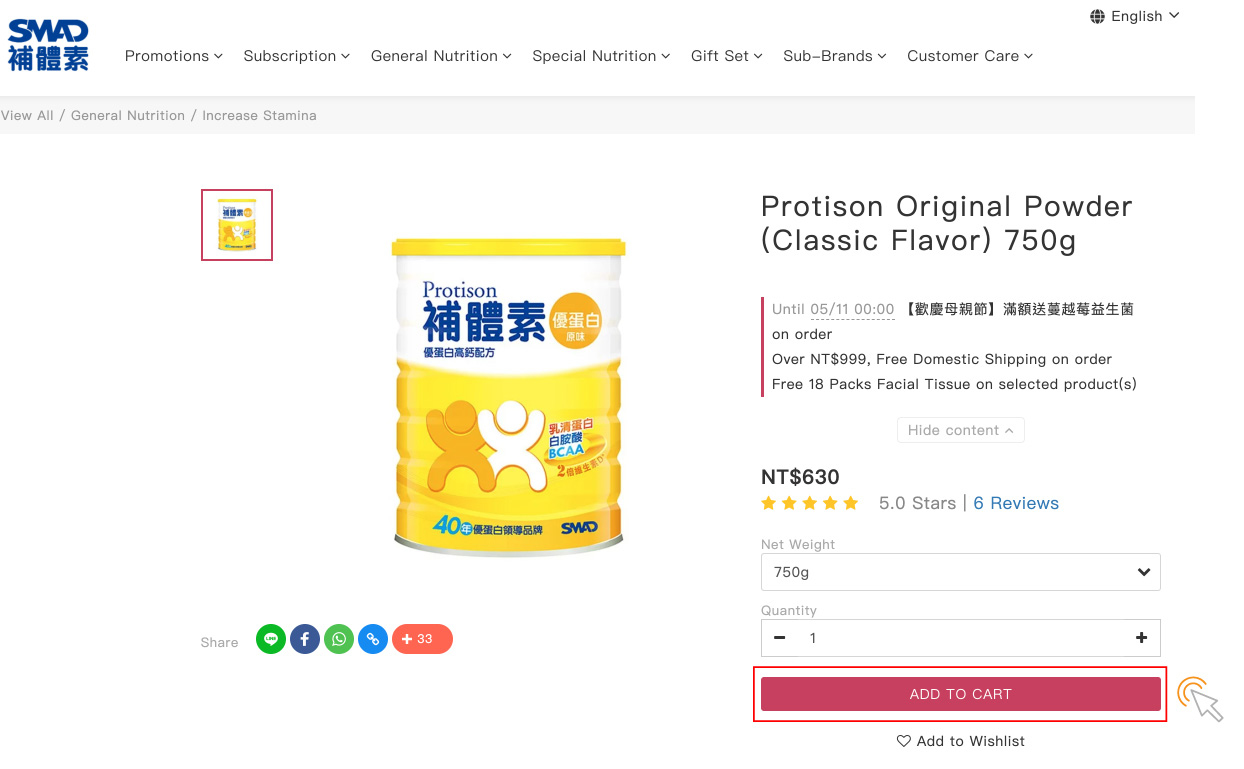
Task: Share product through WhatsApp icon
Action: tap(339, 639)
